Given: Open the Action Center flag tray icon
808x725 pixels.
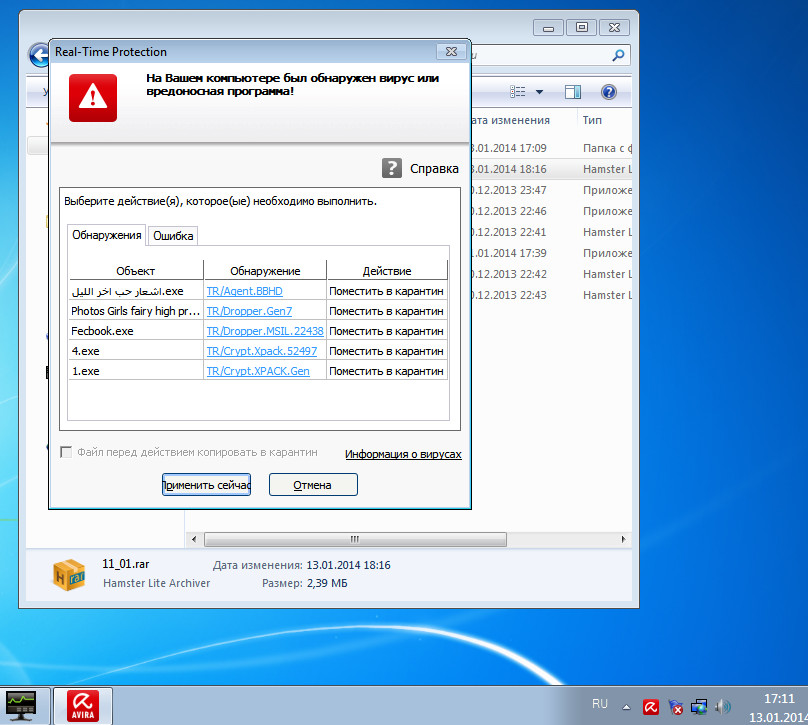Looking at the screenshot, I should click(676, 707).
